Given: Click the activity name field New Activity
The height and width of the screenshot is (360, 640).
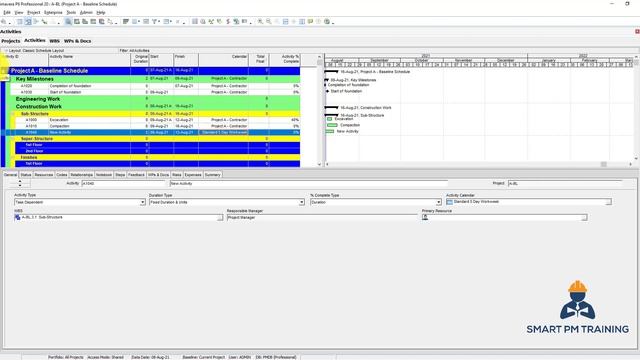Looking at the screenshot, I should (309, 184).
